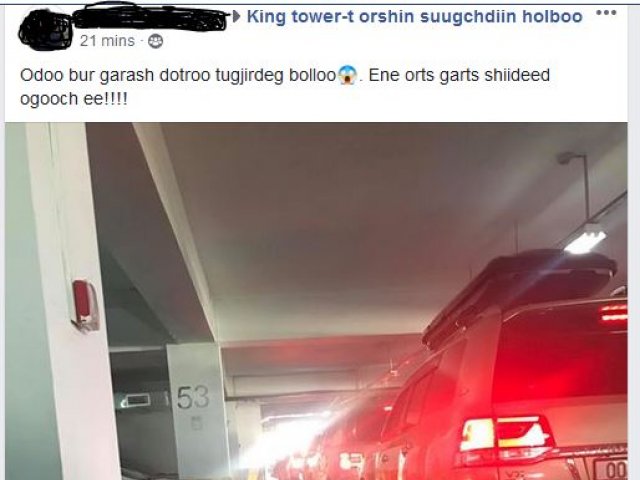The width and height of the screenshot is (640, 480).
Task: Click the bright headlight glare in garage
Action: [286, 447]
